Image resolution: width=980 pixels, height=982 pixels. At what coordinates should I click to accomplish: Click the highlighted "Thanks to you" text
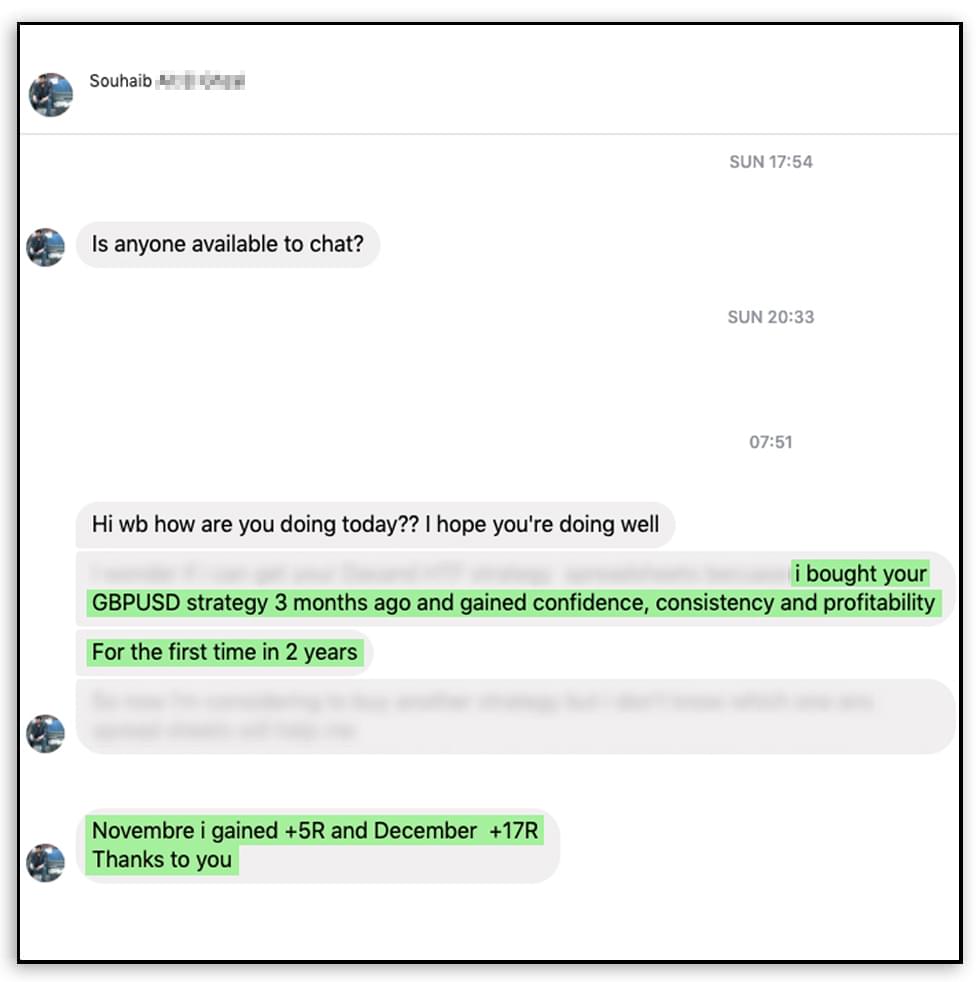pyautogui.click(x=162, y=859)
